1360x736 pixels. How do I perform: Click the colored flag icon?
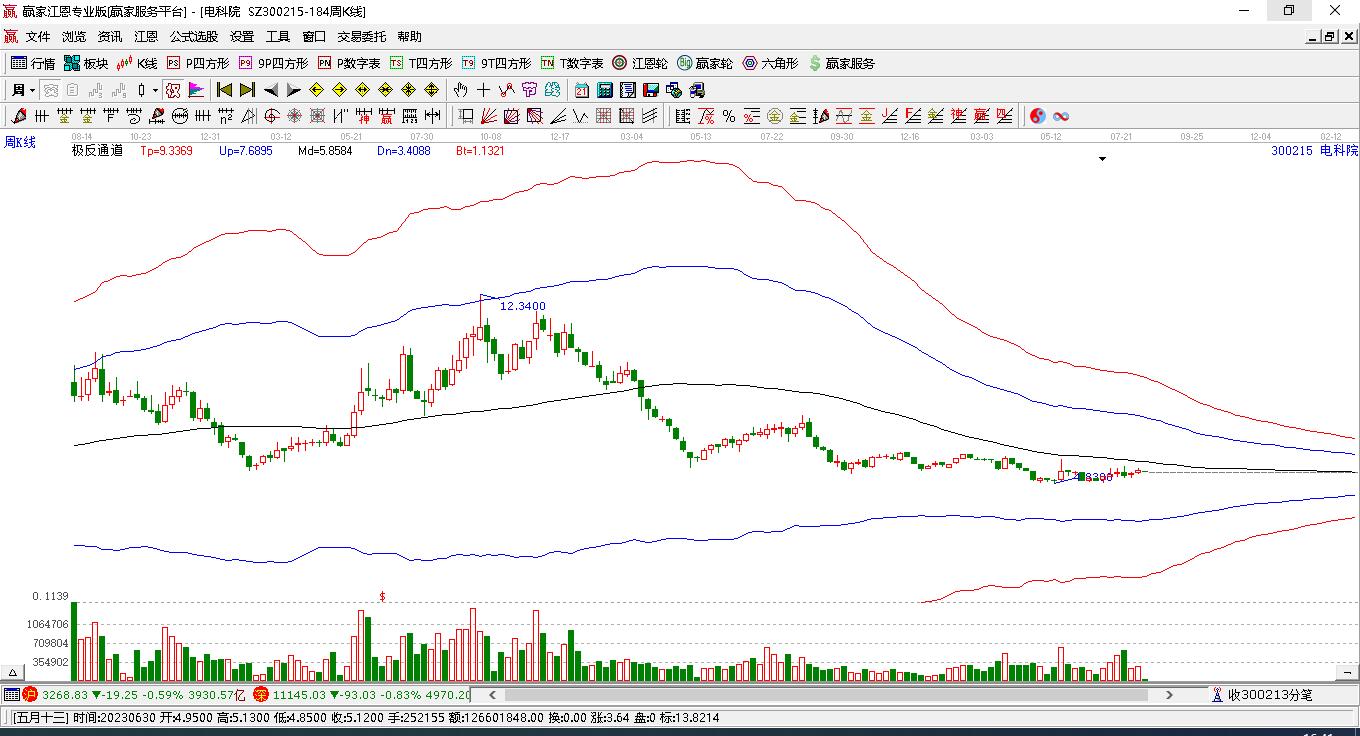pos(196,90)
